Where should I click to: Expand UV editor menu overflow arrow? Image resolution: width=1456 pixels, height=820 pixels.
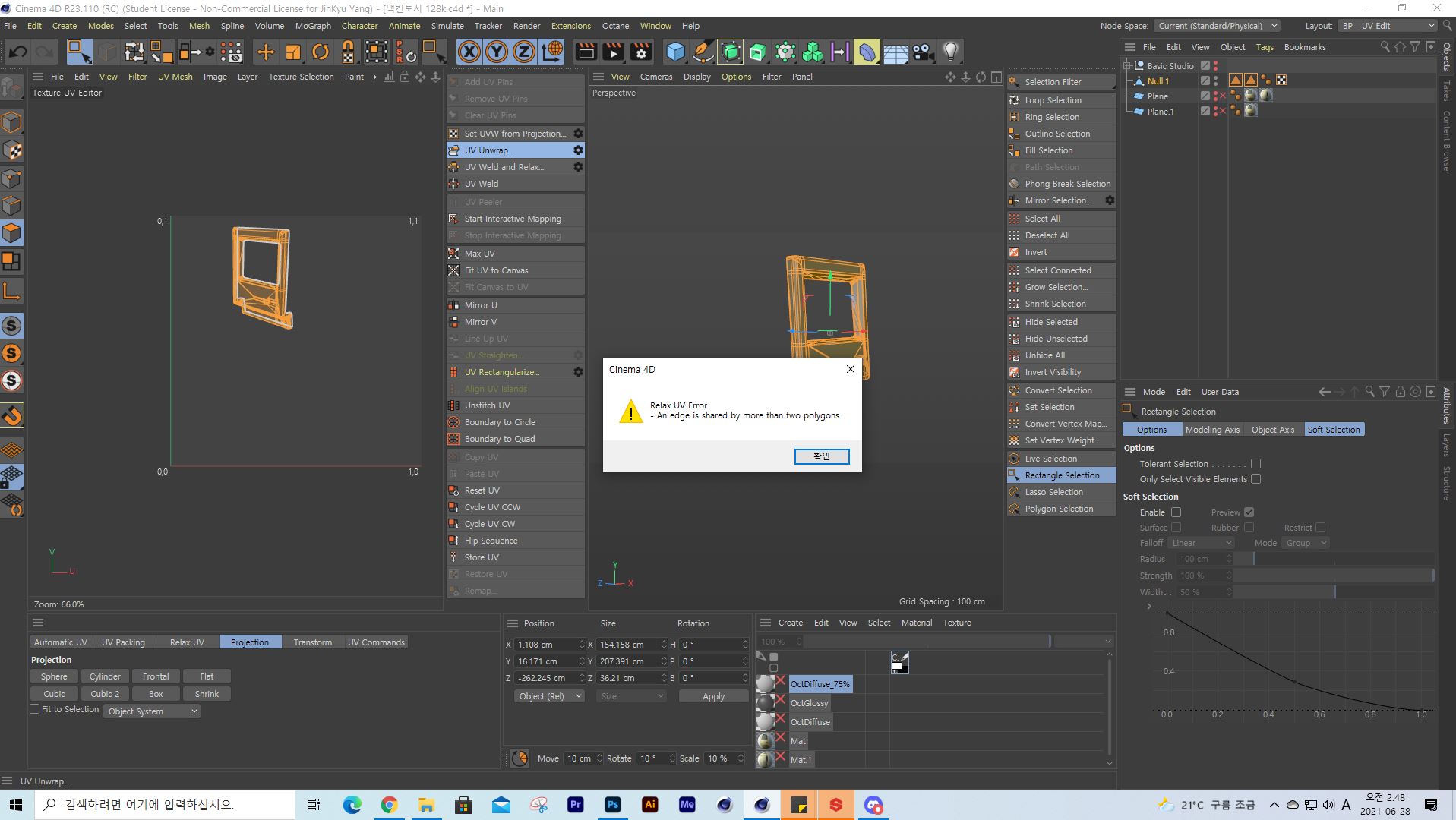374,77
